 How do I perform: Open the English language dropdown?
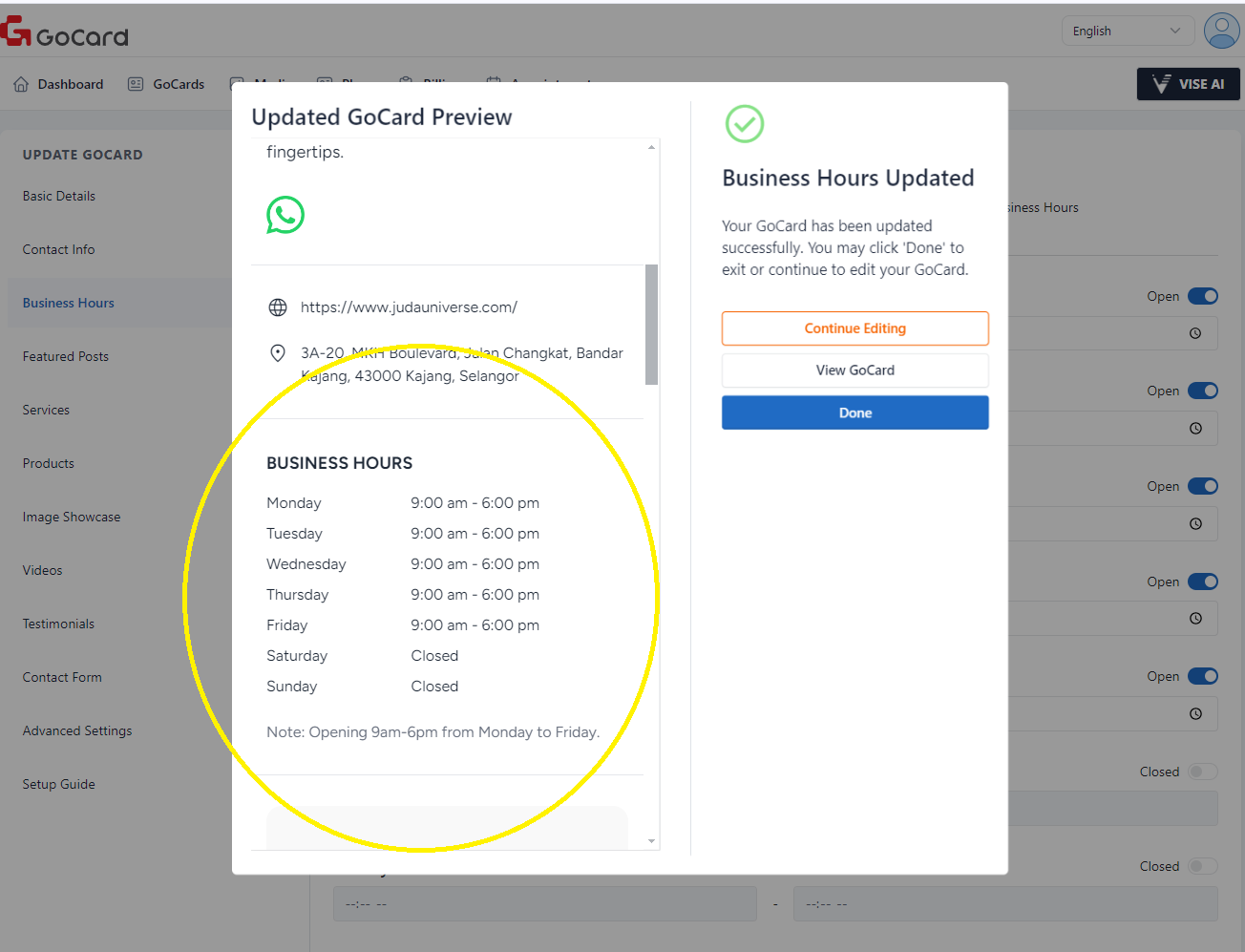pos(1127,31)
